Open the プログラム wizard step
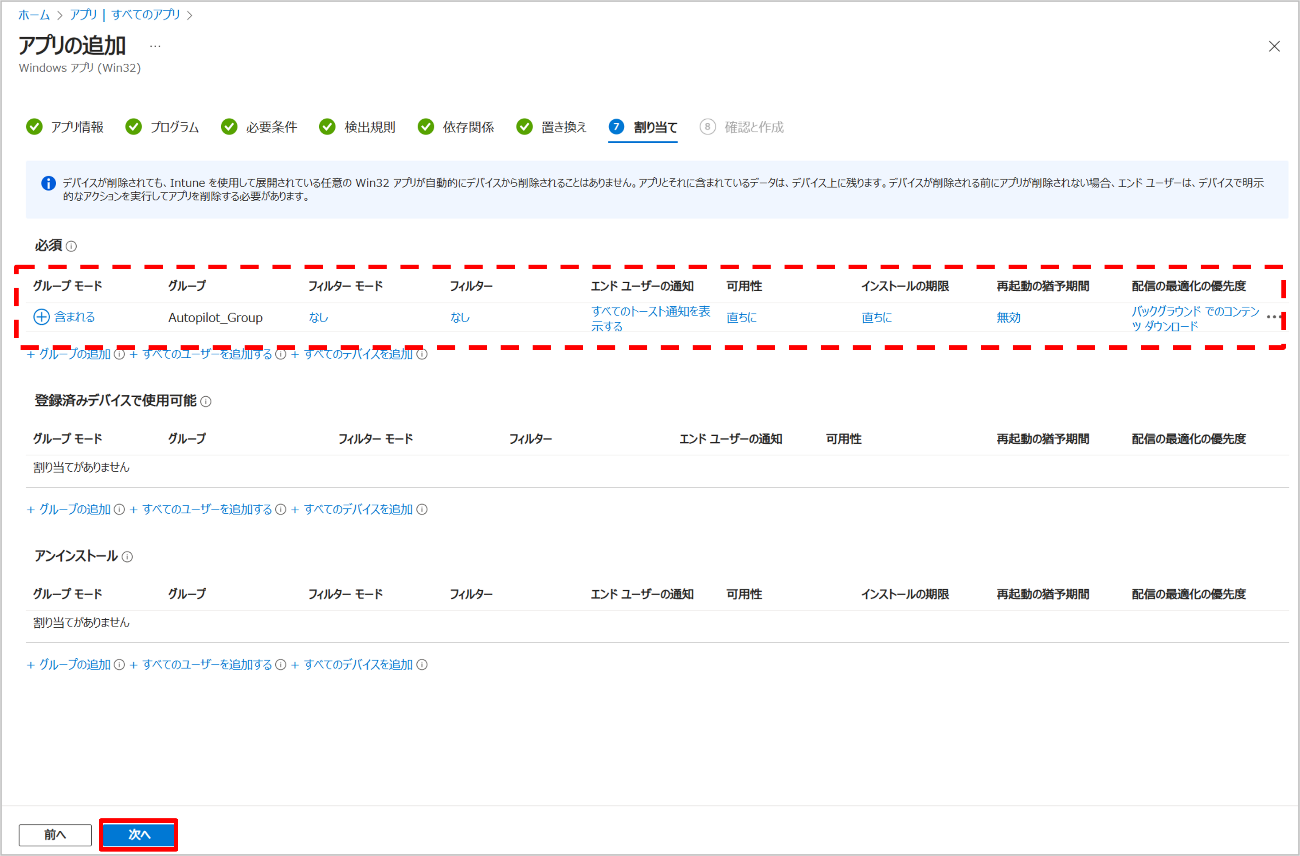The image size is (1300, 856). click(x=162, y=127)
